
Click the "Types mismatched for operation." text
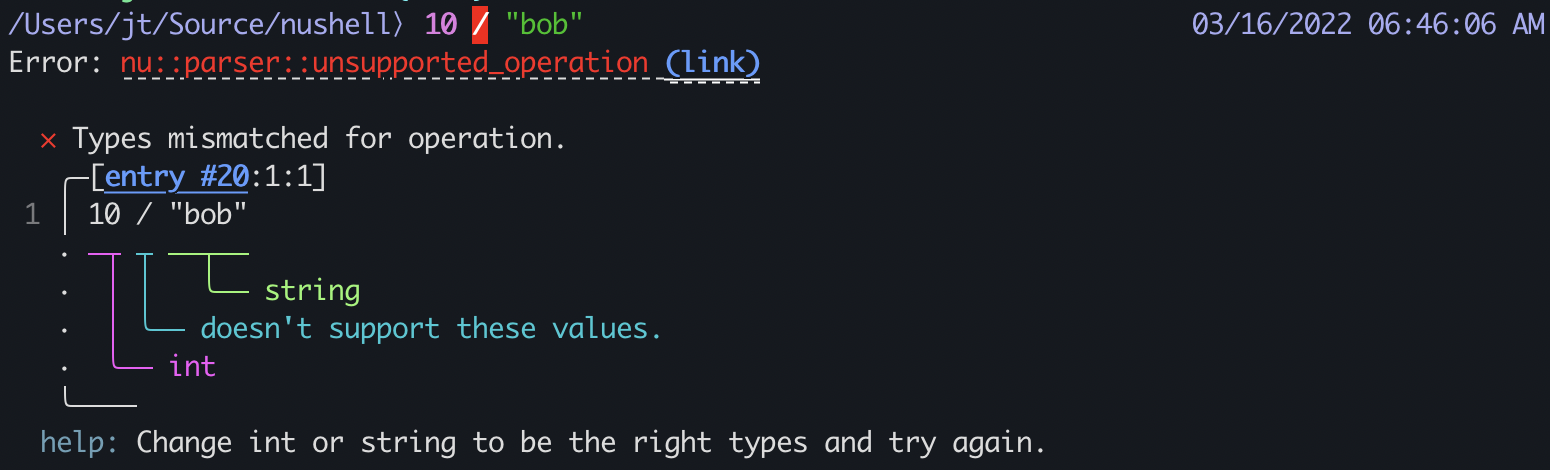[x=319, y=139]
